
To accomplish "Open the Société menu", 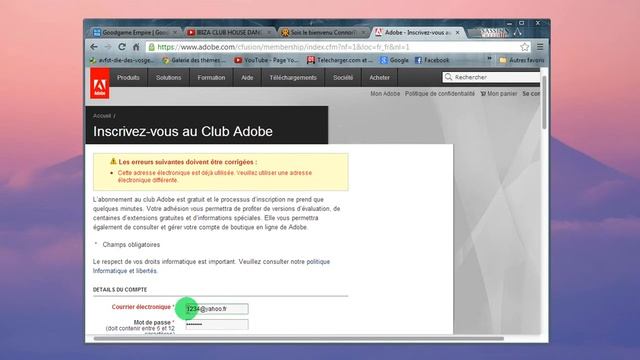I will tap(343, 78).
